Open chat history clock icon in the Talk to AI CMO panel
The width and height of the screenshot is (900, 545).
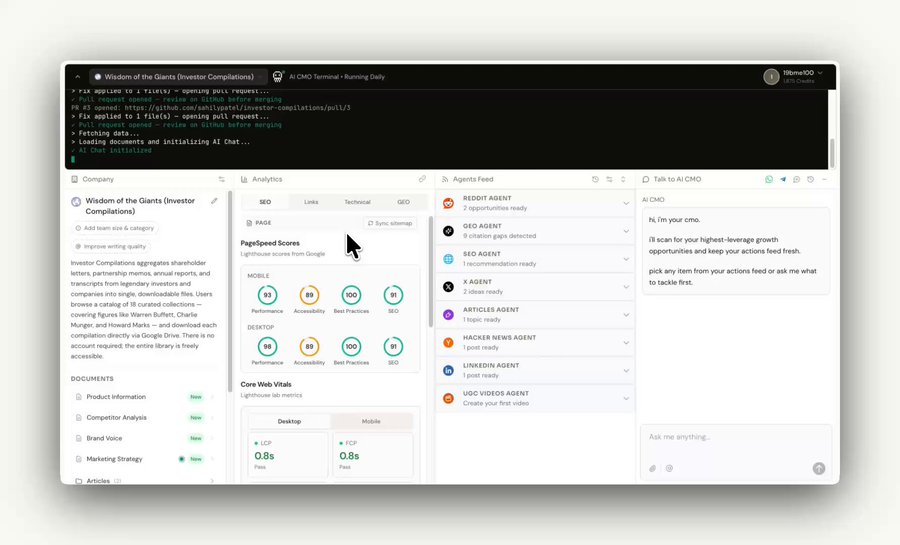[x=810, y=180]
